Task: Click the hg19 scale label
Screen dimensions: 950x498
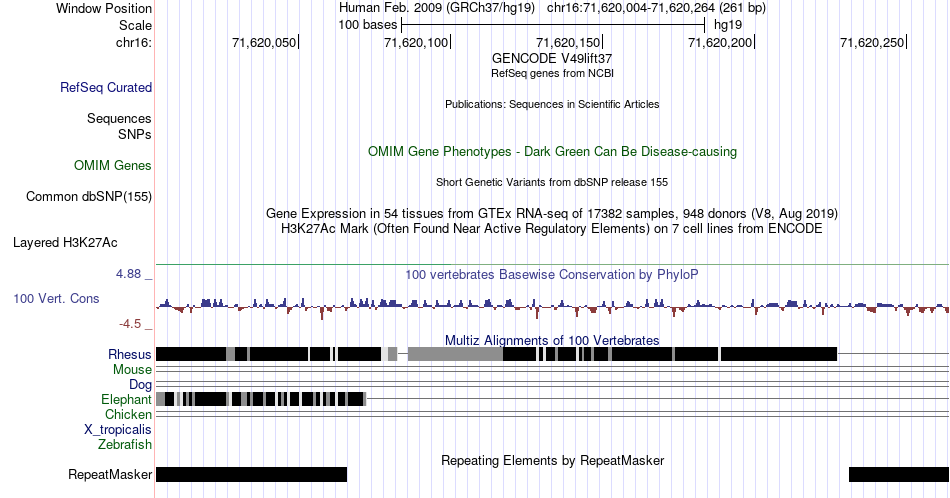Action: click(x=728, y=25)
